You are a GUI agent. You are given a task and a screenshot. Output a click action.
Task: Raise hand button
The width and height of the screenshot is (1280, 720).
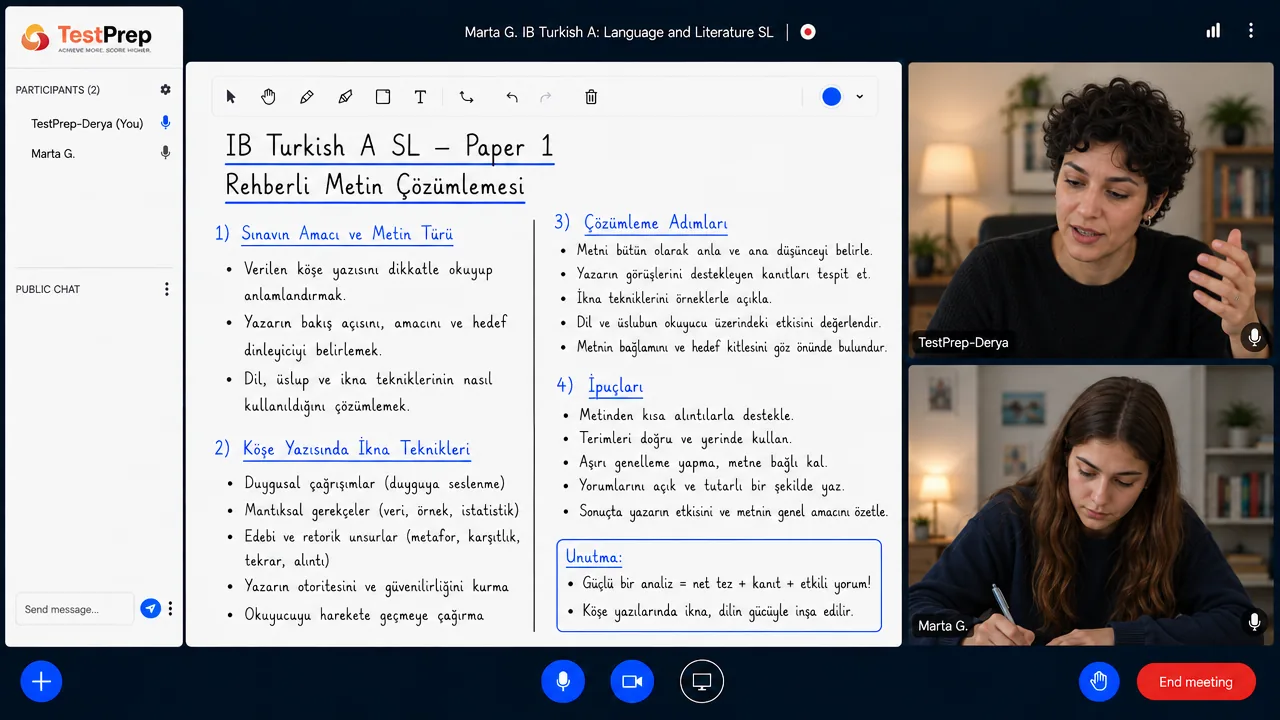click(x=1099, y=682)
